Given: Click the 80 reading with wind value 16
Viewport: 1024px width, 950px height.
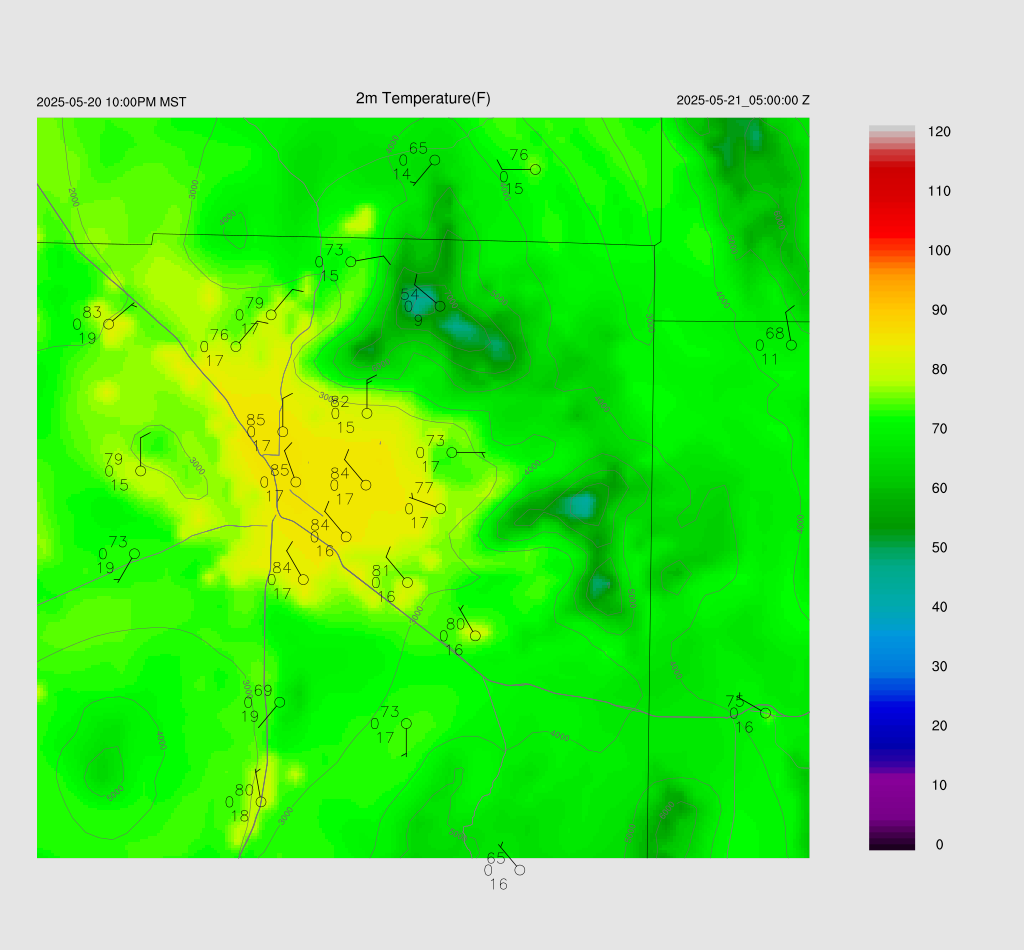Looking at the screenshot, I should coord(456,624).
